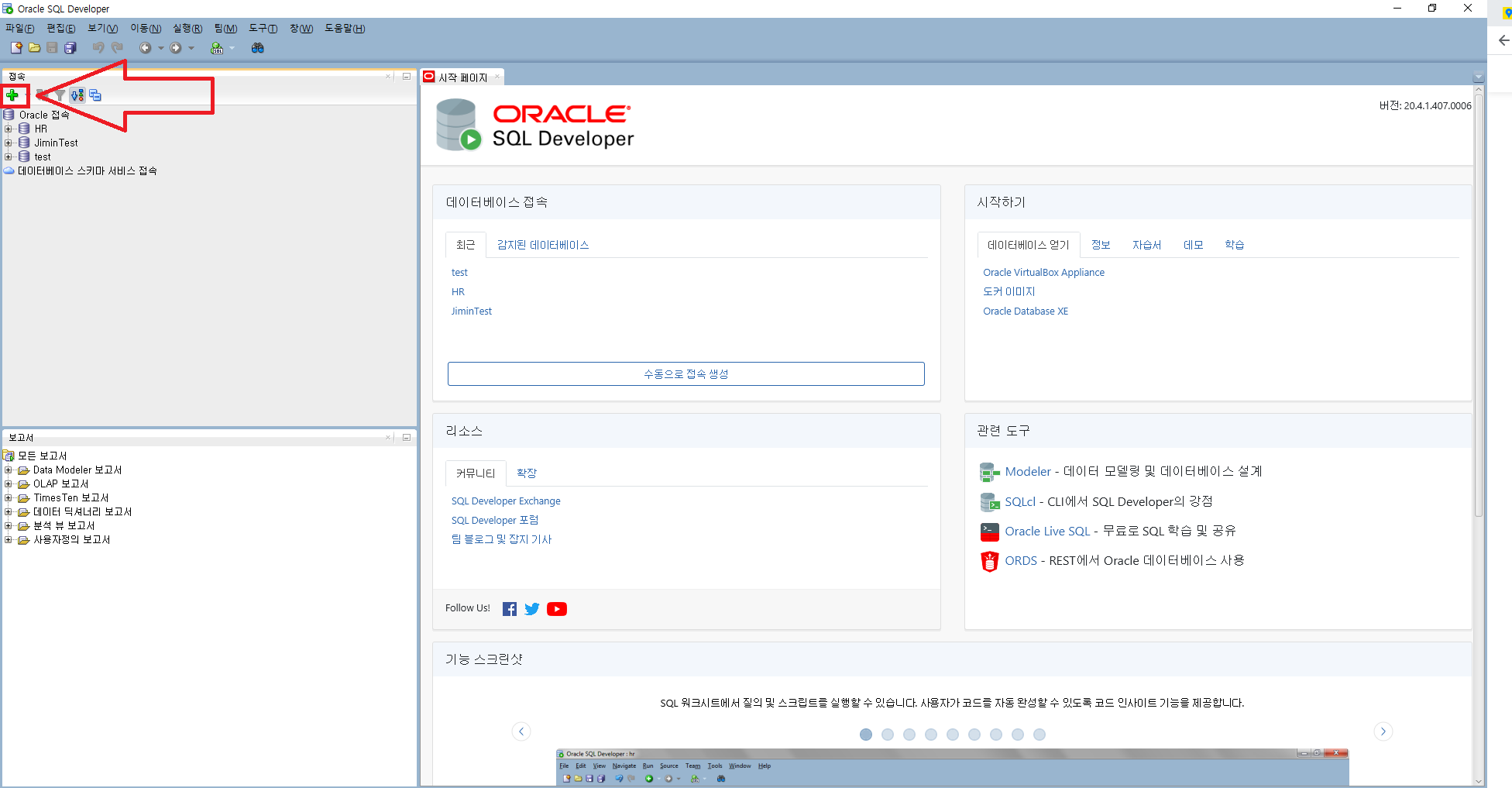Open the SQL Developer Exchange link

pos(506,501)
